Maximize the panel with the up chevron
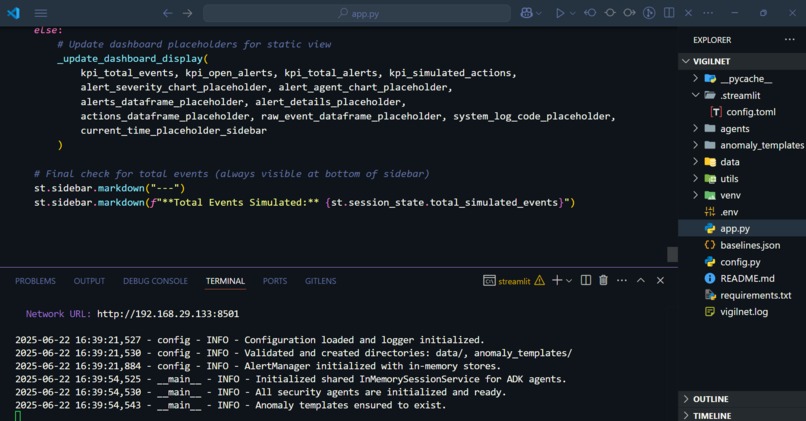Image resolution: width=806 pixels, height=421 pixels. 640,280
